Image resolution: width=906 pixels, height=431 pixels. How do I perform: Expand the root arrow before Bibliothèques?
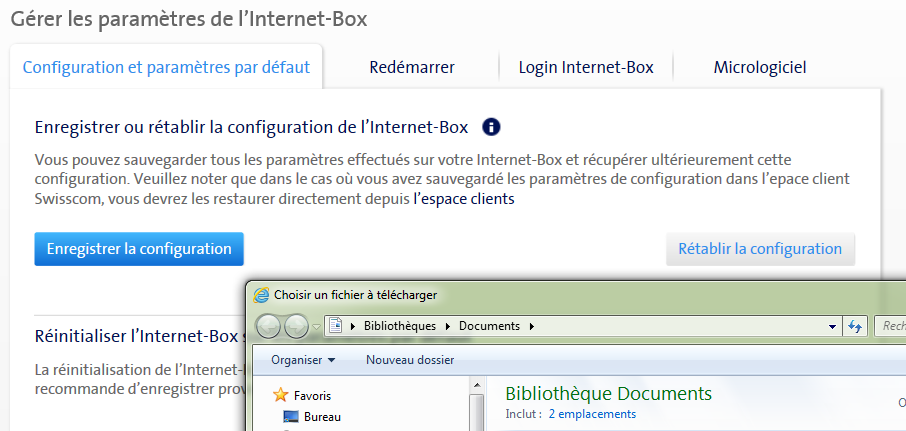[x=353, y=326]
